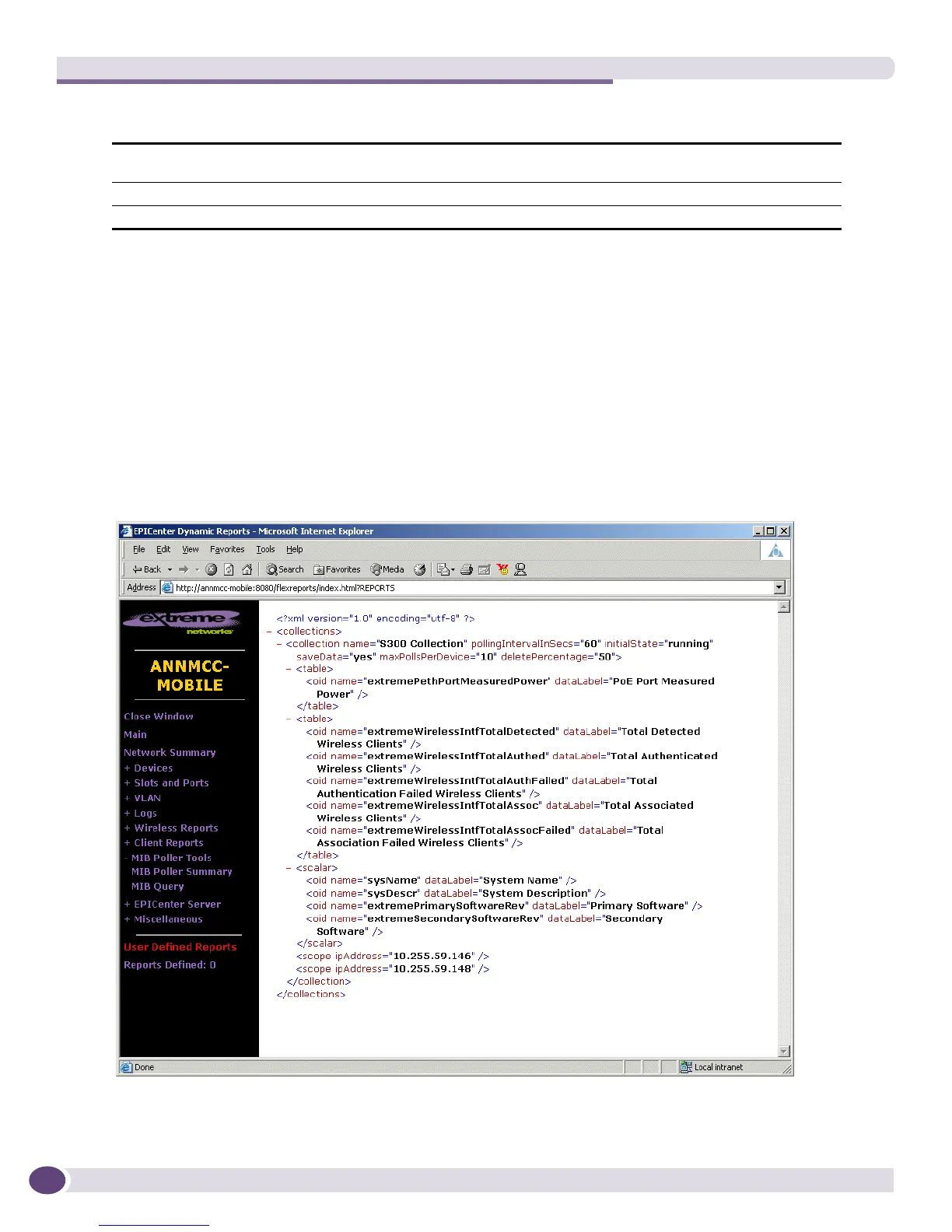Click the browser throbber logo at the top right

tap(775, 551)
